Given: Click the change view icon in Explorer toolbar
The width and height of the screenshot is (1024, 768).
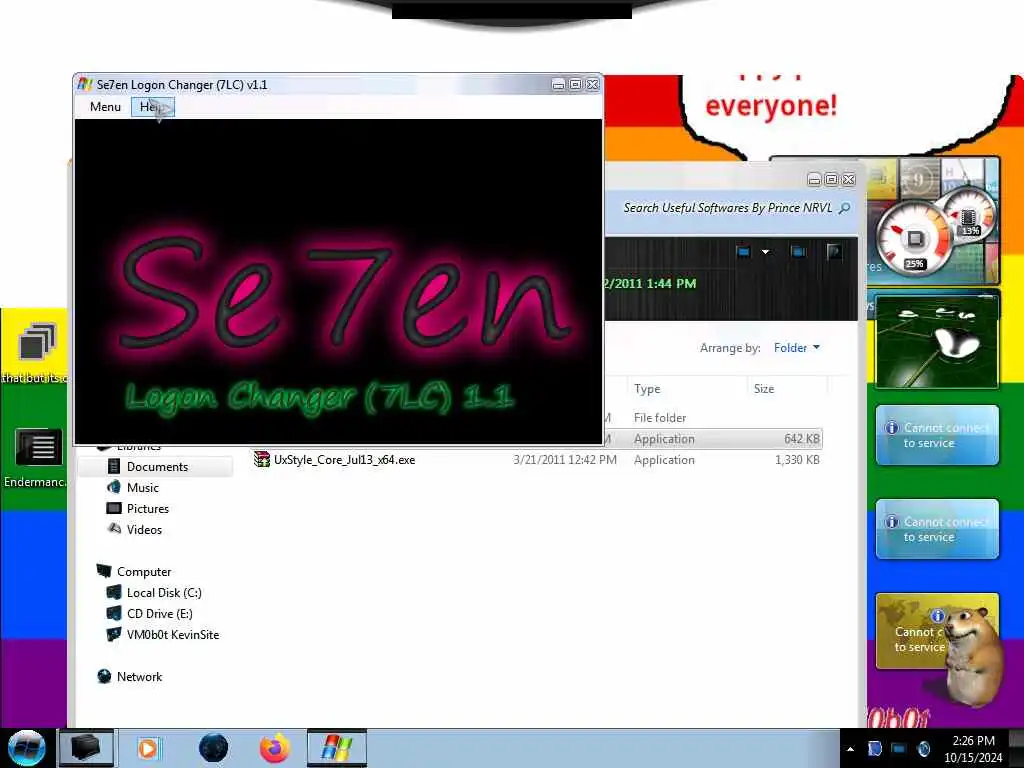Looking at the screenshot, I should [743, 252].
